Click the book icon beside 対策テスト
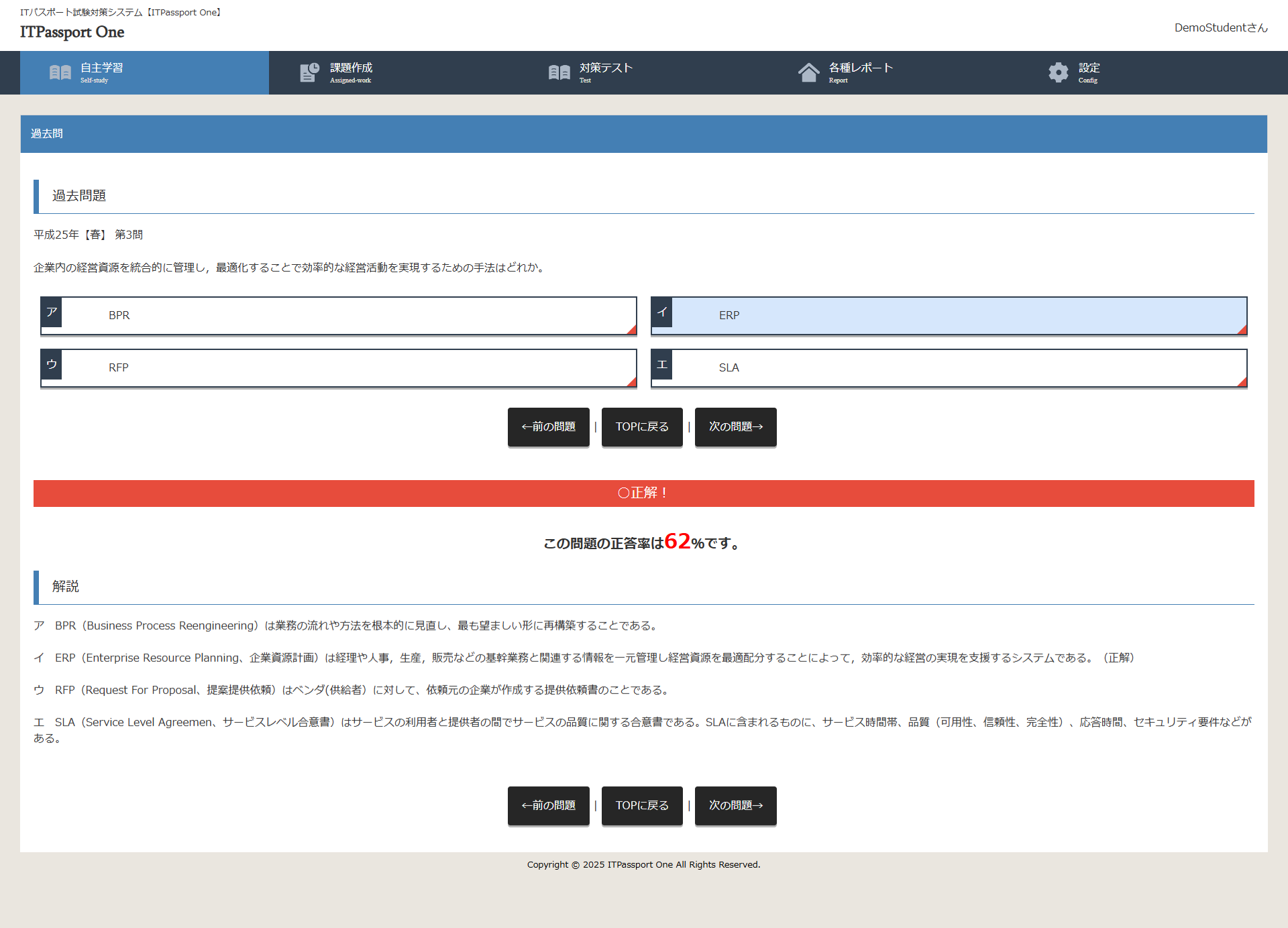The image size is (1288, 928). (559, 72)
